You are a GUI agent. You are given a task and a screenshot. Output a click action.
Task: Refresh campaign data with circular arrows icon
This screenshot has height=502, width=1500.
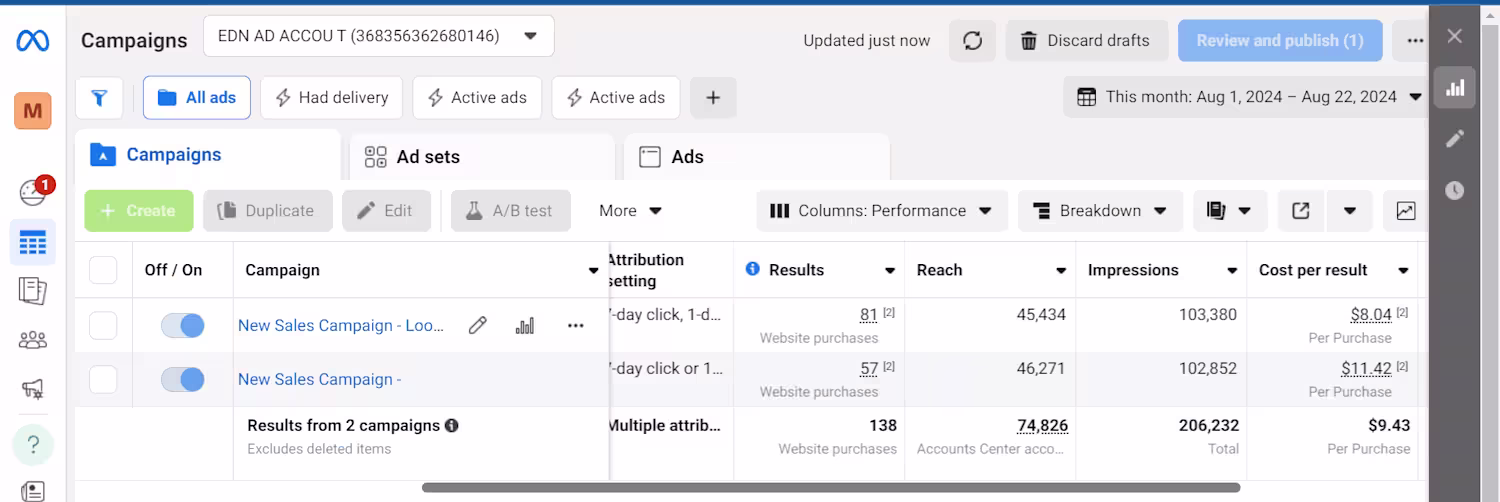[972, 41]
